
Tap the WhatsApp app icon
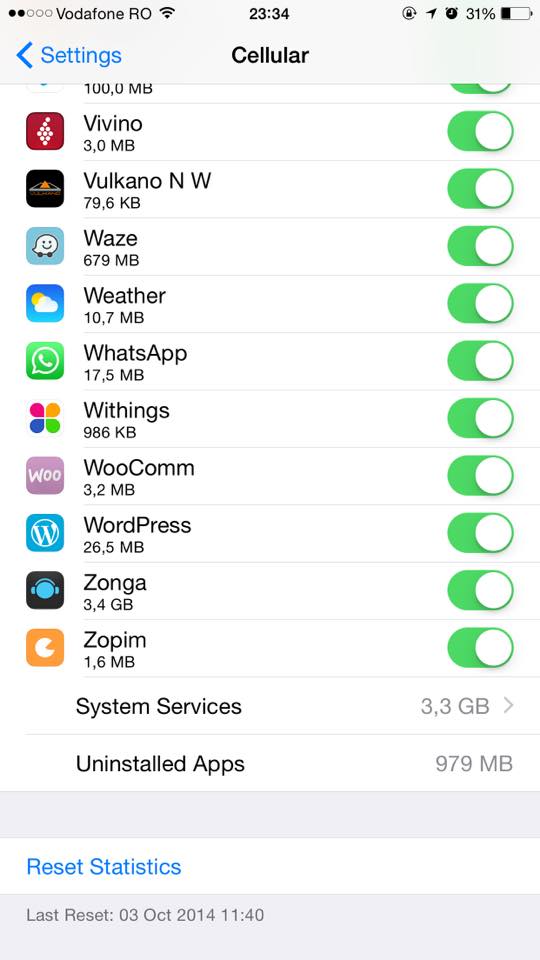tap(45, 361)
